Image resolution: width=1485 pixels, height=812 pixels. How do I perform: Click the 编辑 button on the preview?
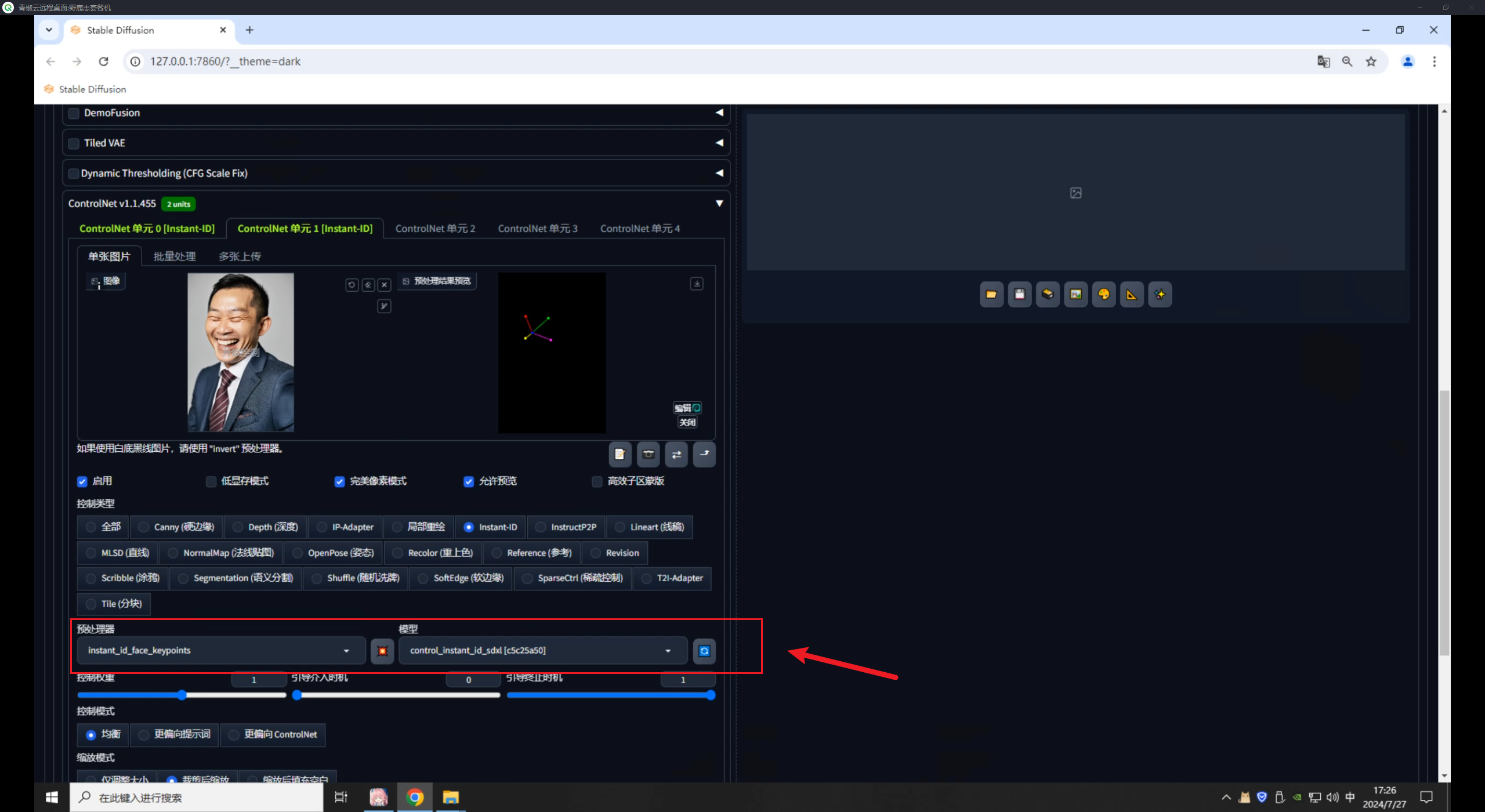[687, 408]
